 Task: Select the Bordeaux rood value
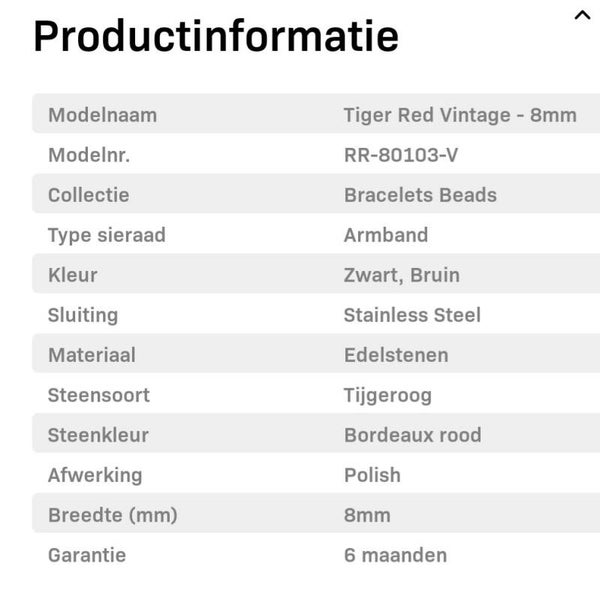(412, 435)
